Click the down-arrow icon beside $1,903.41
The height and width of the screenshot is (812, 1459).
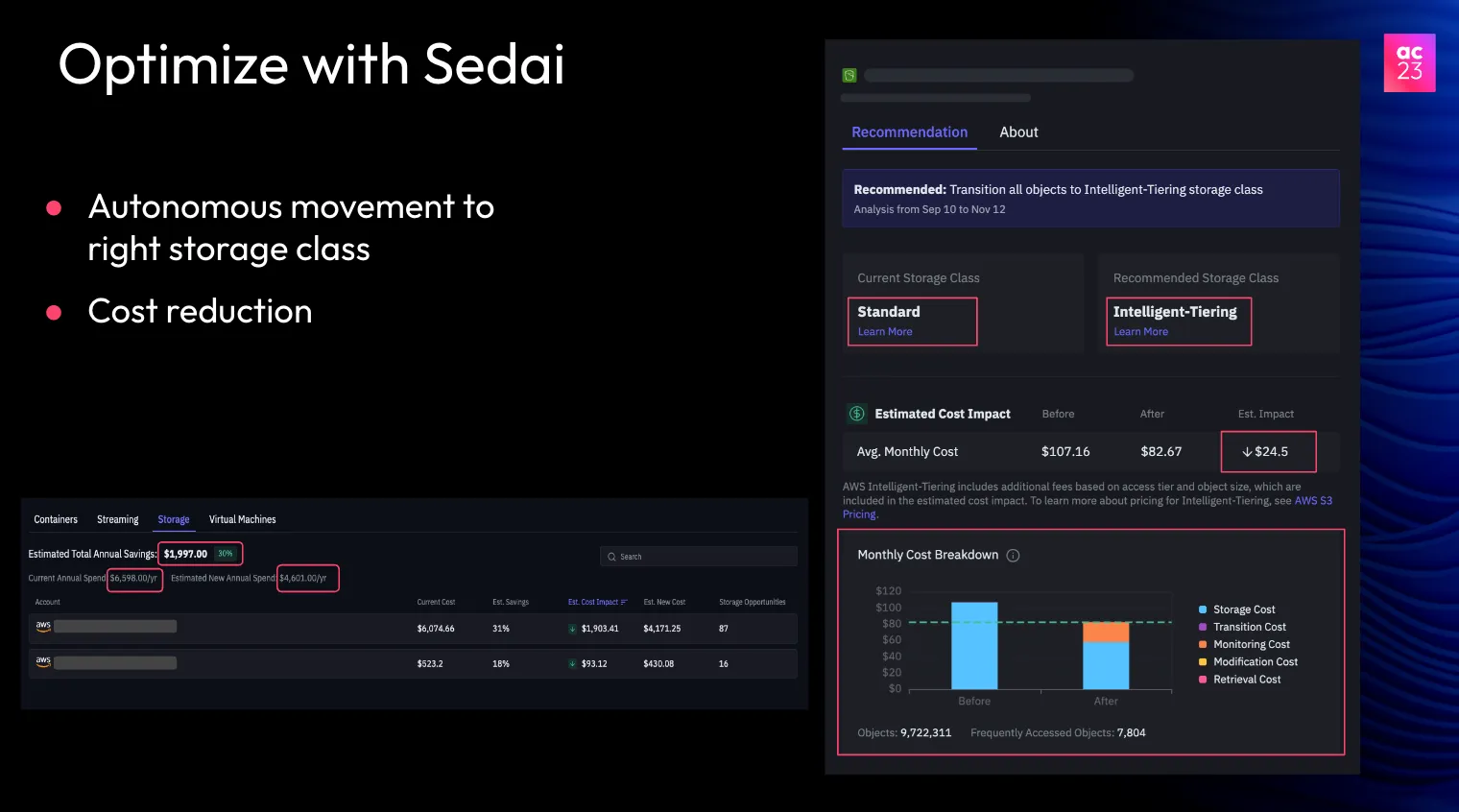click(572, 629)
